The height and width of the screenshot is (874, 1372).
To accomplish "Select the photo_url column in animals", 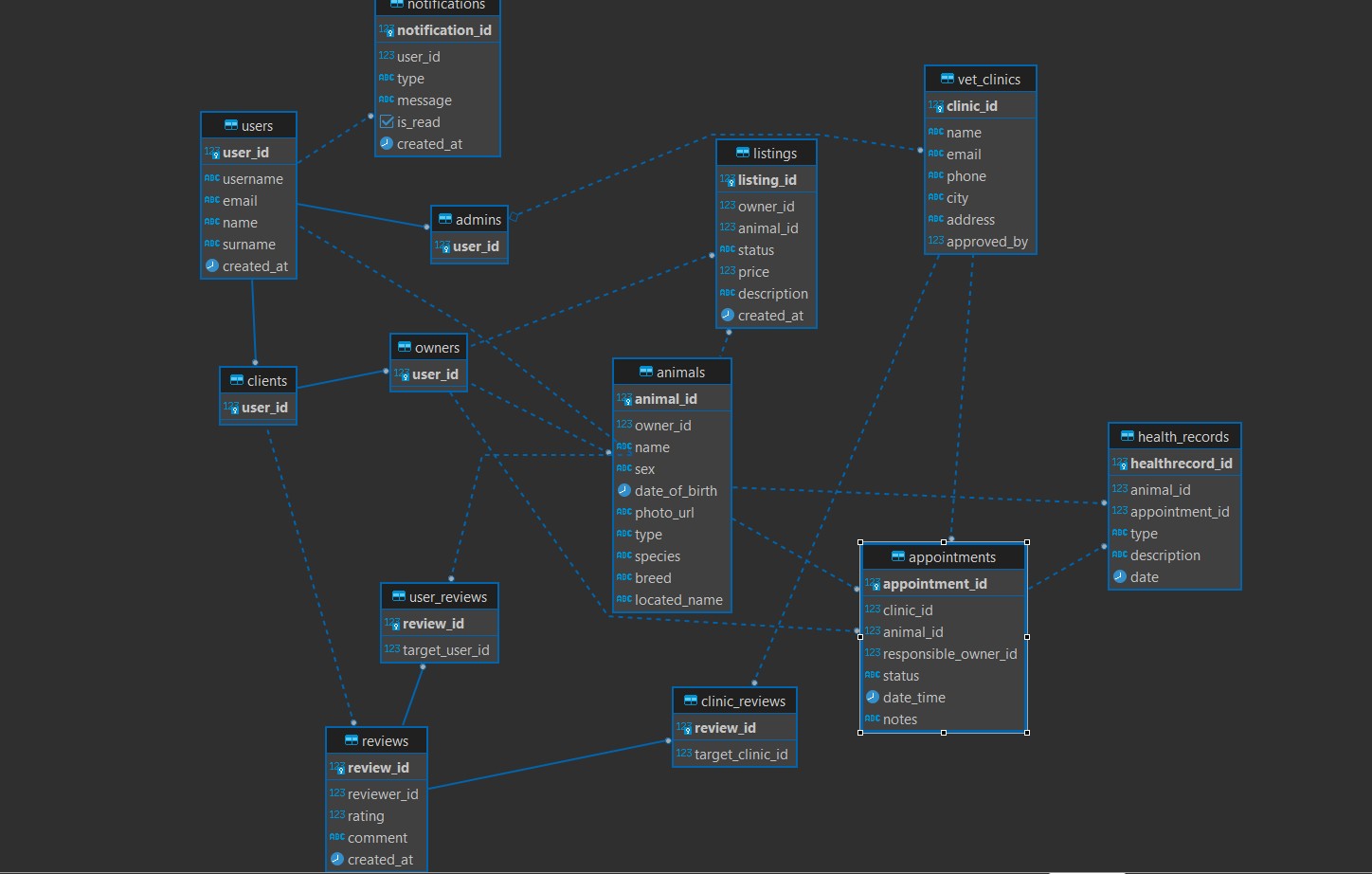I will tap(664, 513).
